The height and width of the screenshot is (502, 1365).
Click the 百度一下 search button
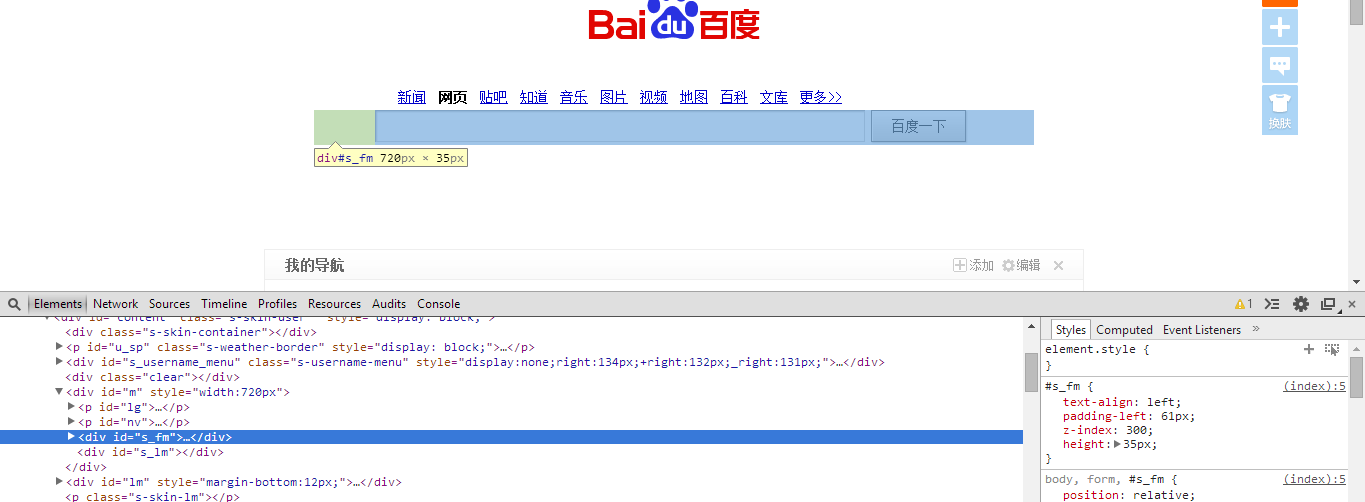coord(918,126)
